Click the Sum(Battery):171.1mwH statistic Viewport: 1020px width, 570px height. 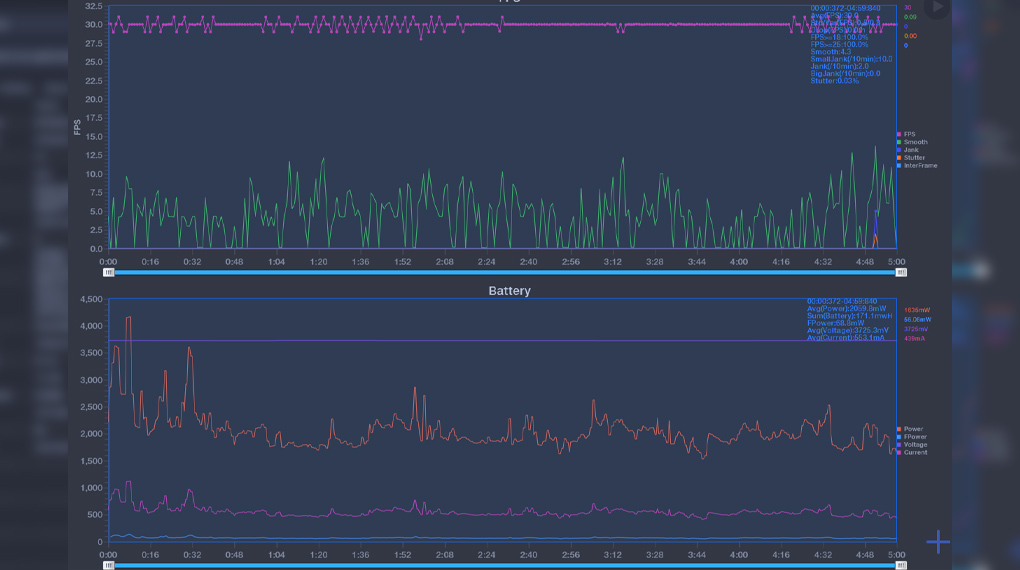(x=850, y=316)
